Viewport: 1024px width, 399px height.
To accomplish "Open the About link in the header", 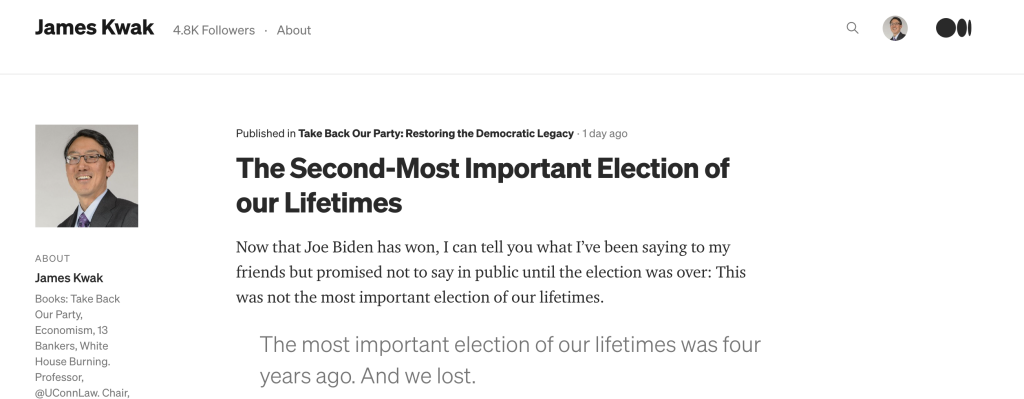I will tap(294, 30).
